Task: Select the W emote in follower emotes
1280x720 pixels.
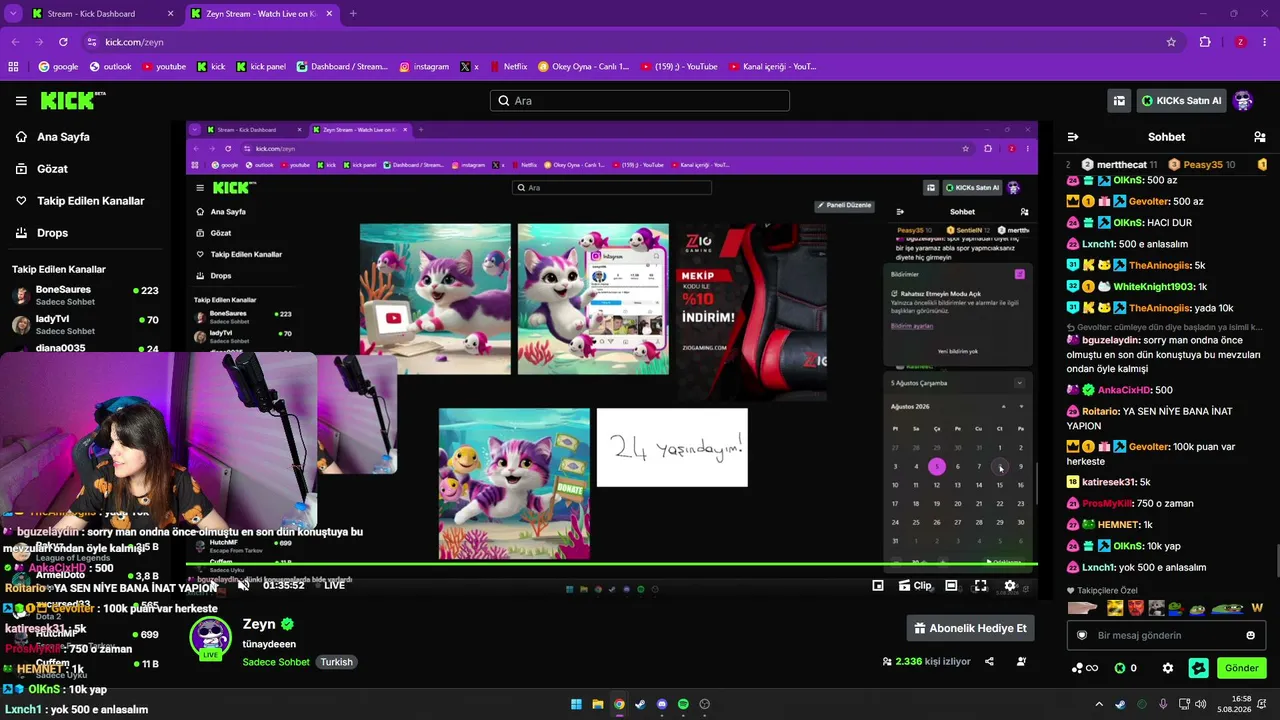Action: click(x=1257, y=608)
